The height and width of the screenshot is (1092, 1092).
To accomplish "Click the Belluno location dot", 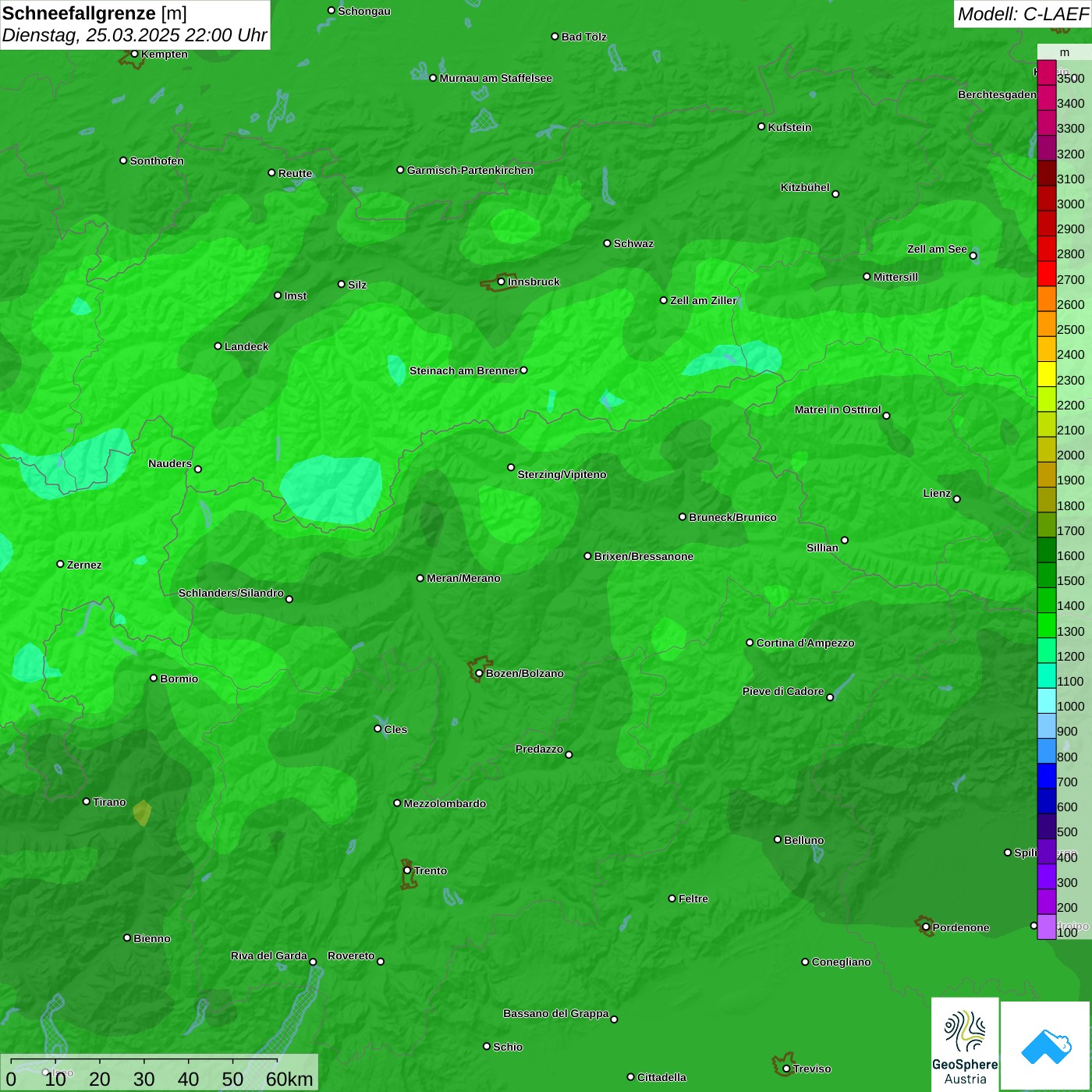I will click(778, 839).
